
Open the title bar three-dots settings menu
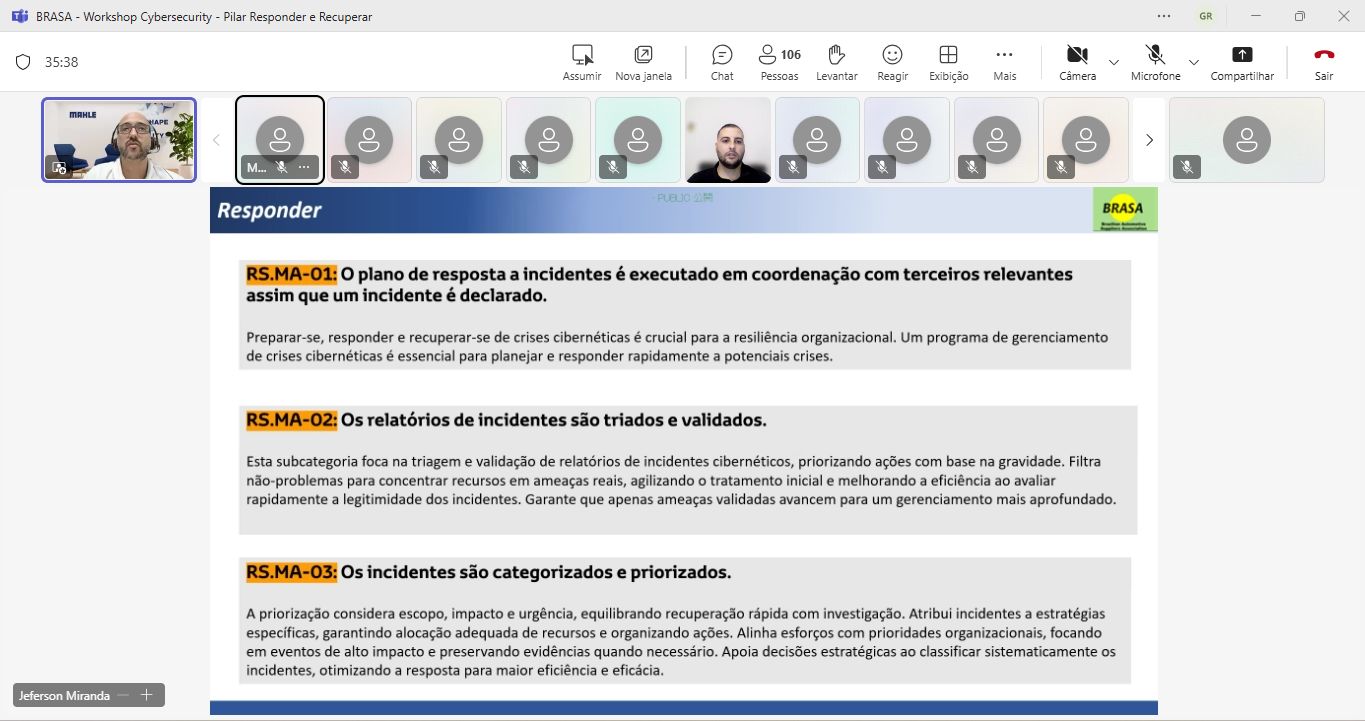click(x=1163, y=16)
